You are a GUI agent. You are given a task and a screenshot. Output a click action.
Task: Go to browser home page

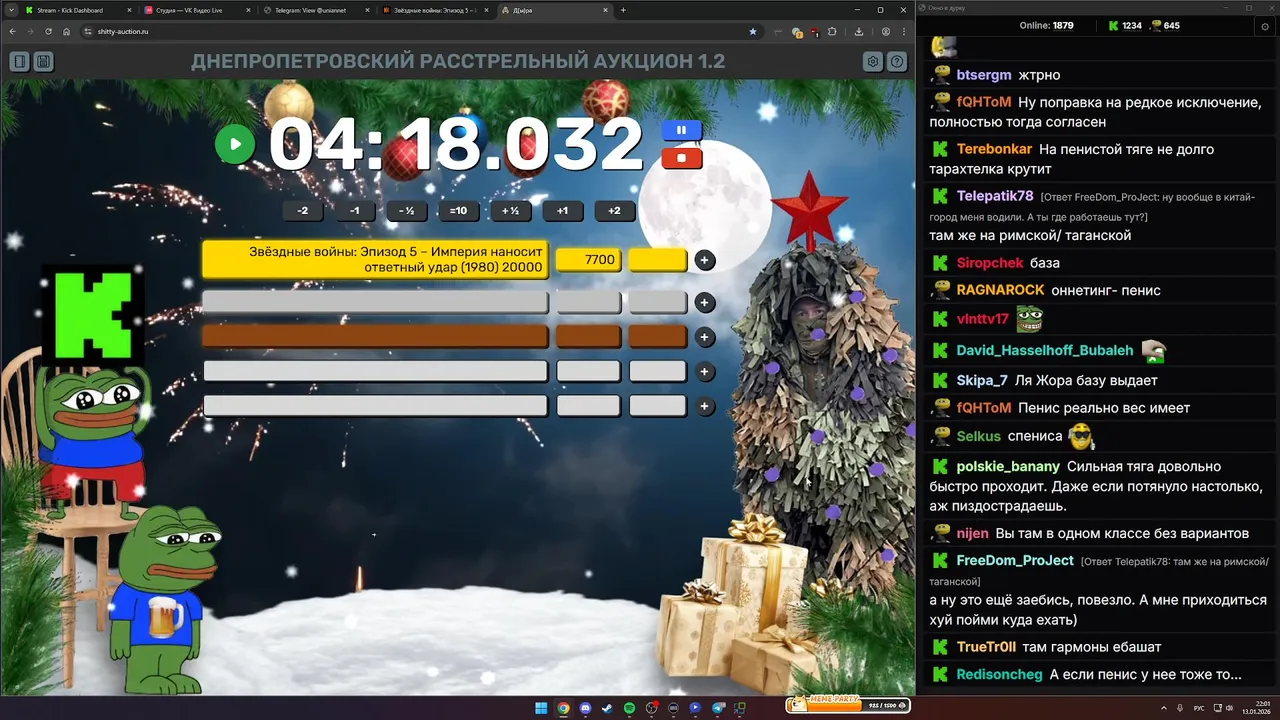(x=66, y=31)
